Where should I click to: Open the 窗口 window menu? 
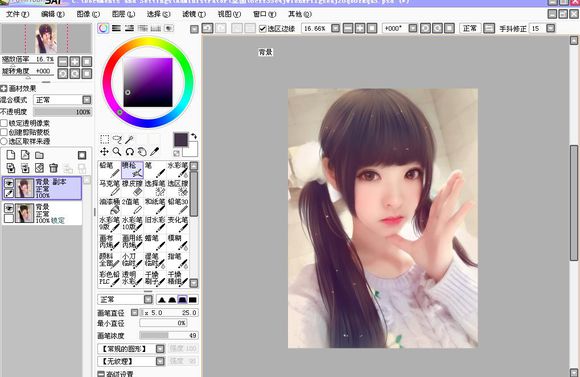264,14
